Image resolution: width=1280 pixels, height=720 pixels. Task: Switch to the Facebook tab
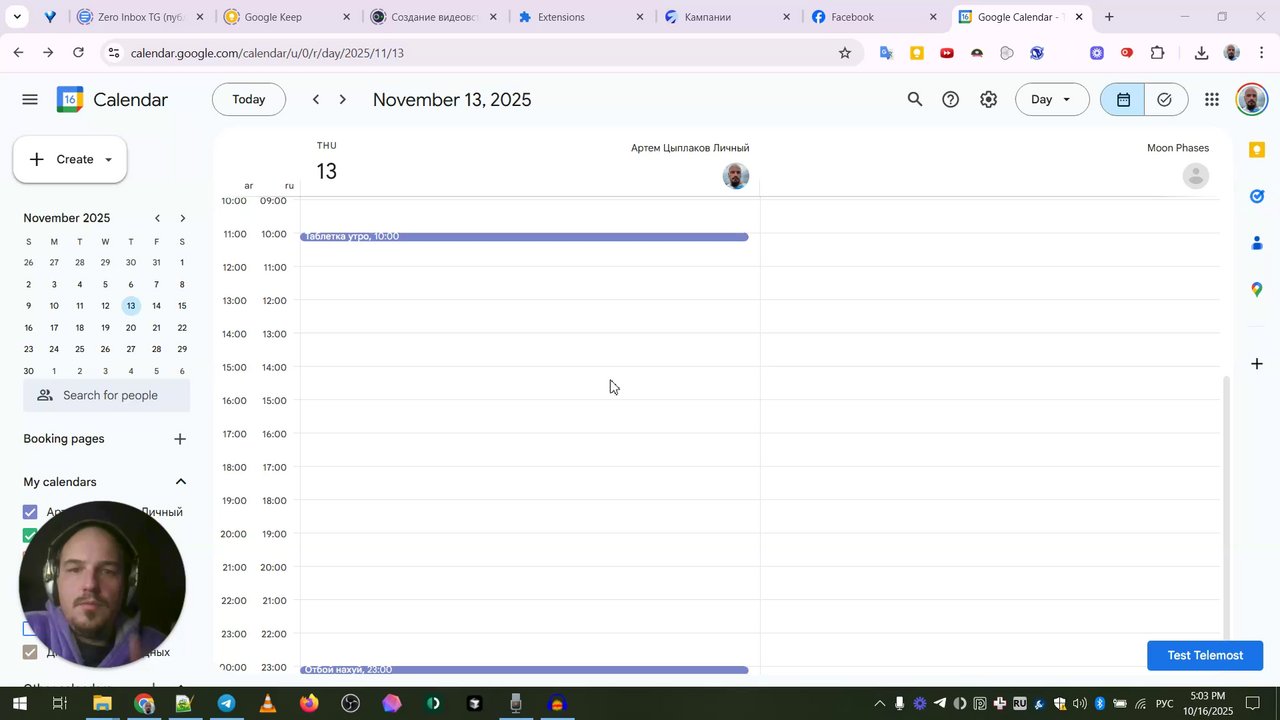(872, 17)
